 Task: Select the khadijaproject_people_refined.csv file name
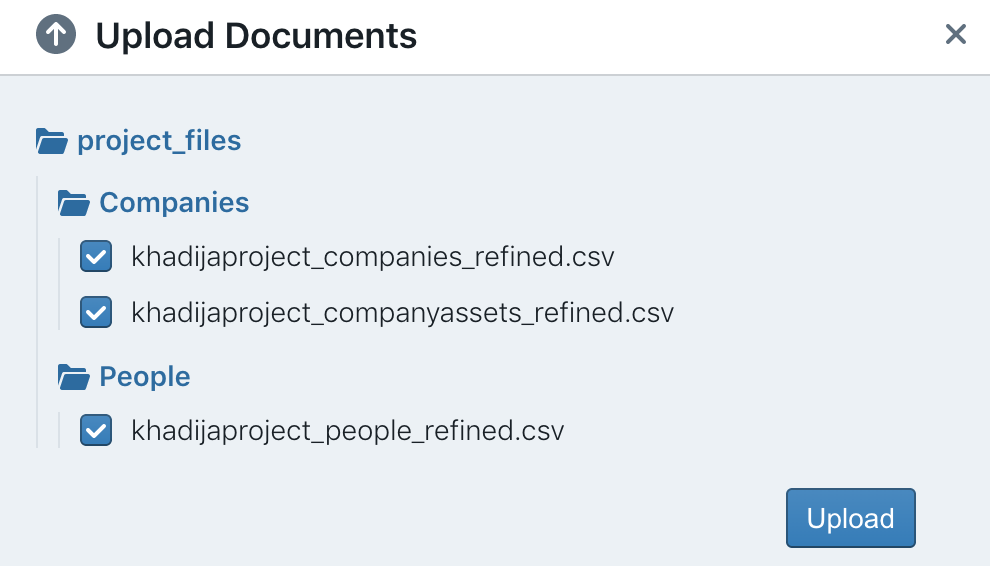pyautogui.click(x=347, y=431)
